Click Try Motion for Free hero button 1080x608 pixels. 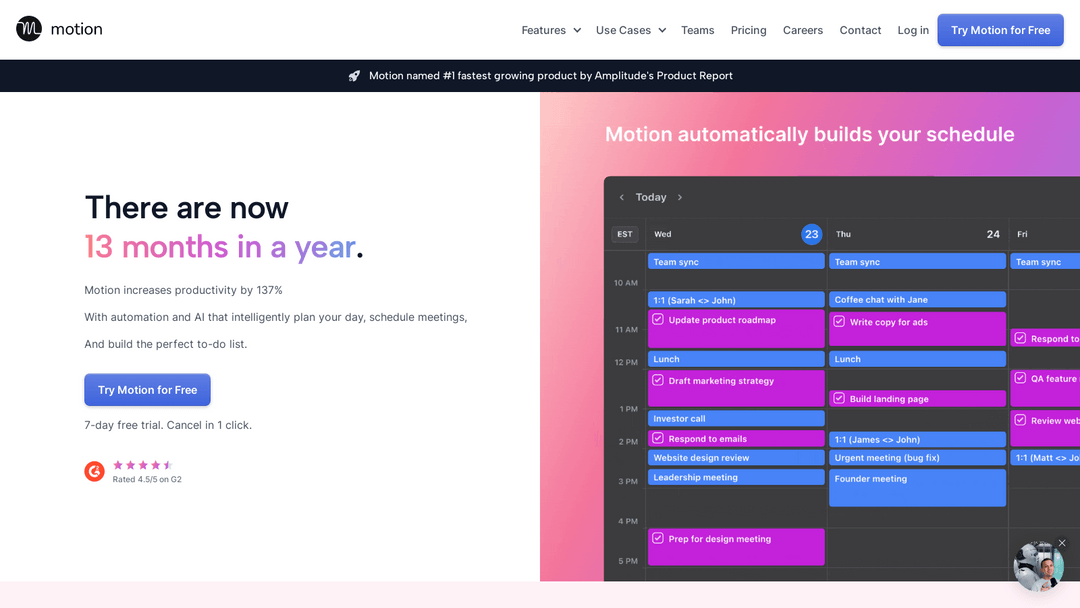point(147,390)
